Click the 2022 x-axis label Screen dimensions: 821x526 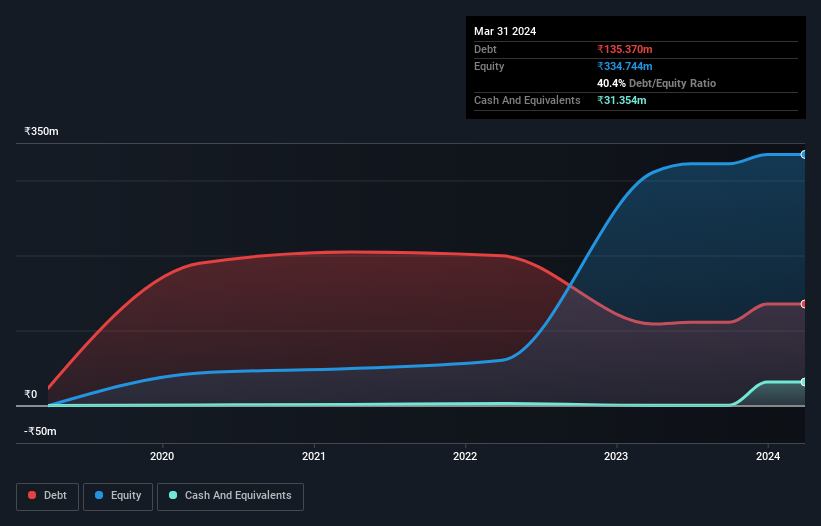coord(465,456)
